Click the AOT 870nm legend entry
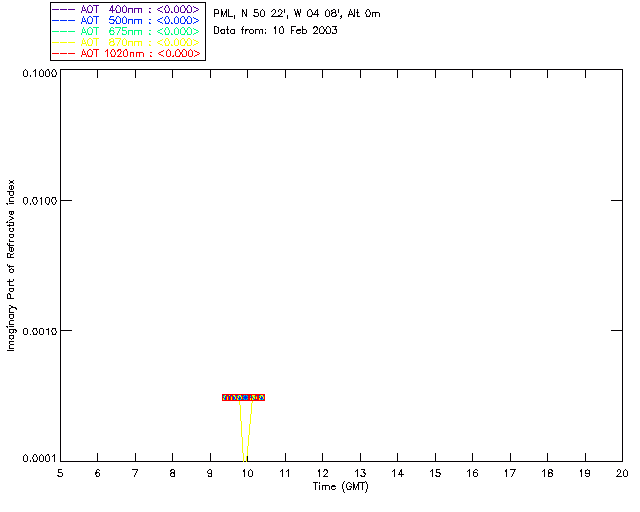 point(126,42)
